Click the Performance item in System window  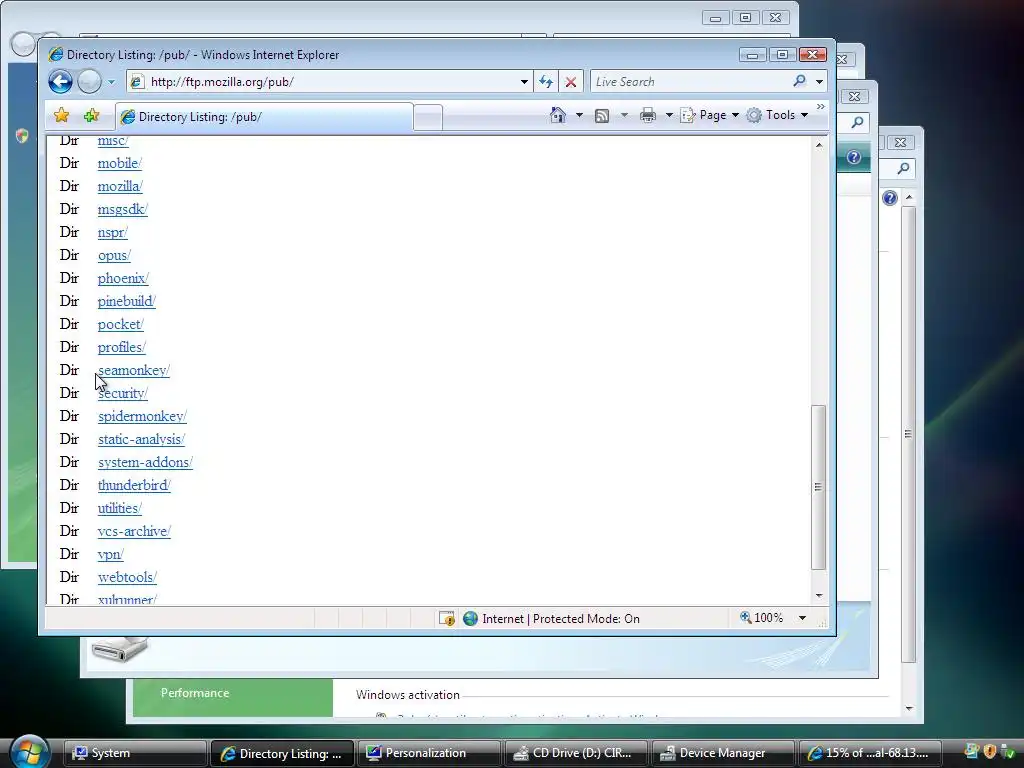195,693
